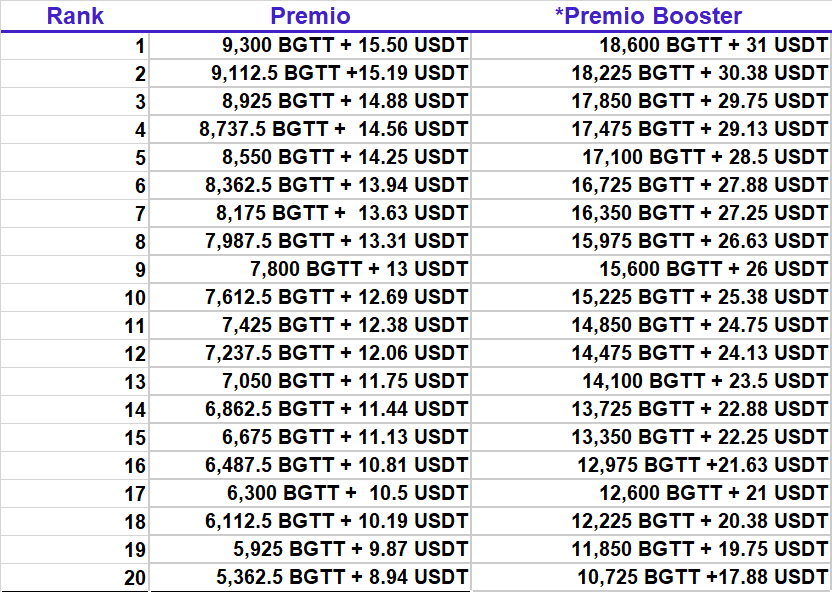Click the *Premio Booster column header
Image resolution: width=832 pixels, height=599 pixels.
[x=649, y=16]
